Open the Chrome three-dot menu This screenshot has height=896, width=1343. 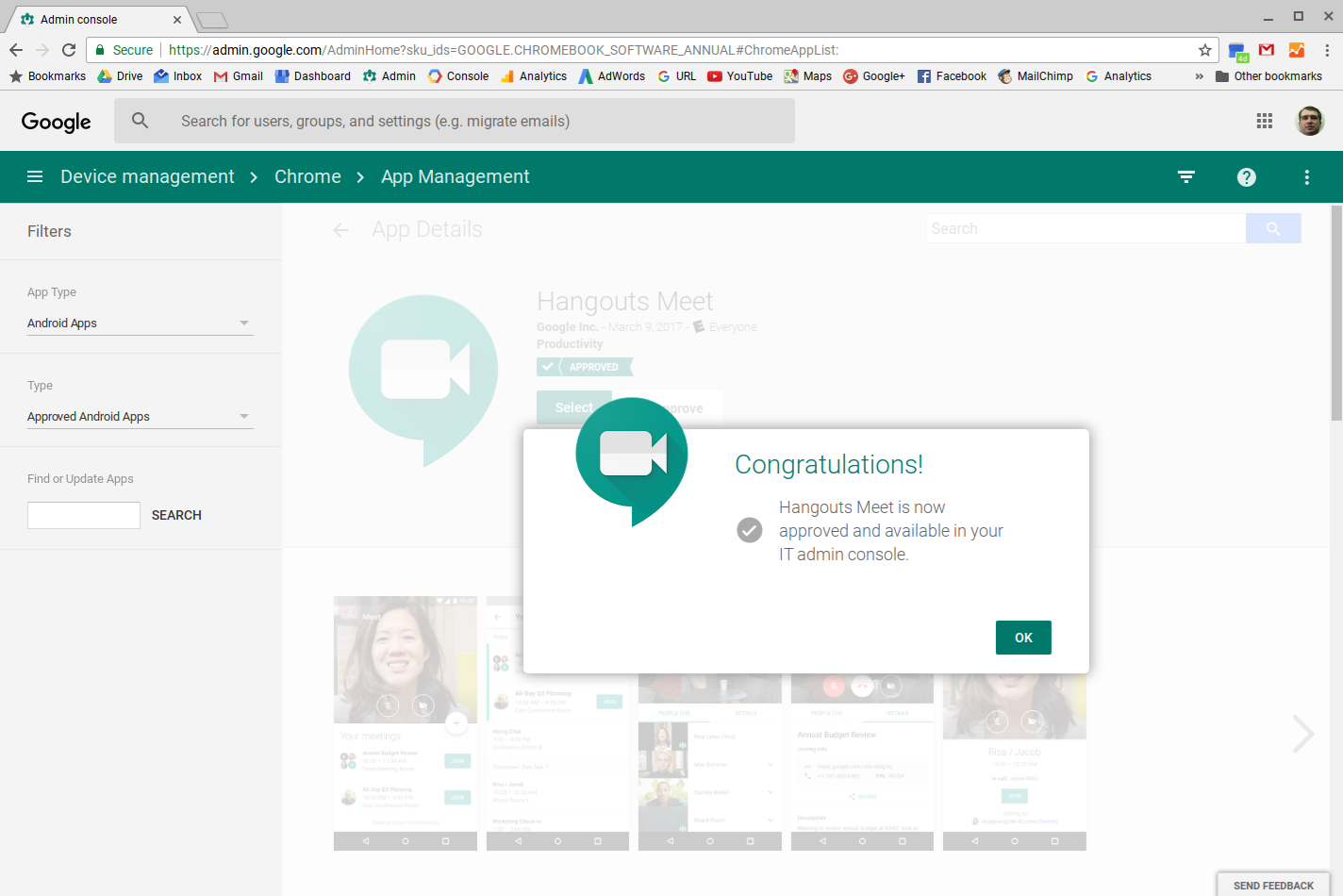(x=1327, y=50)
